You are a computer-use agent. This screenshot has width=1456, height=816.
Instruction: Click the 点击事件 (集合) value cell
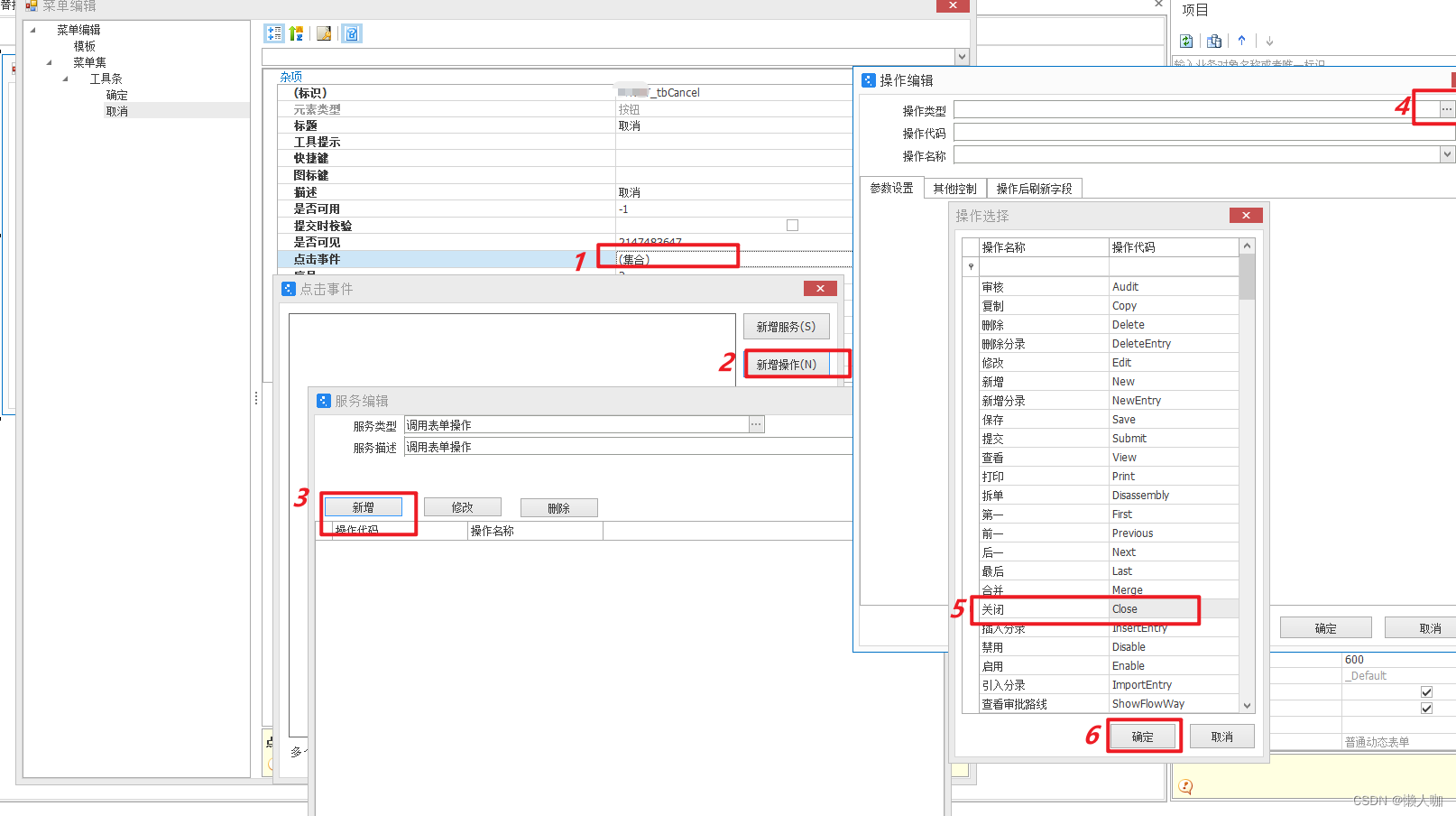pos(733,259)
